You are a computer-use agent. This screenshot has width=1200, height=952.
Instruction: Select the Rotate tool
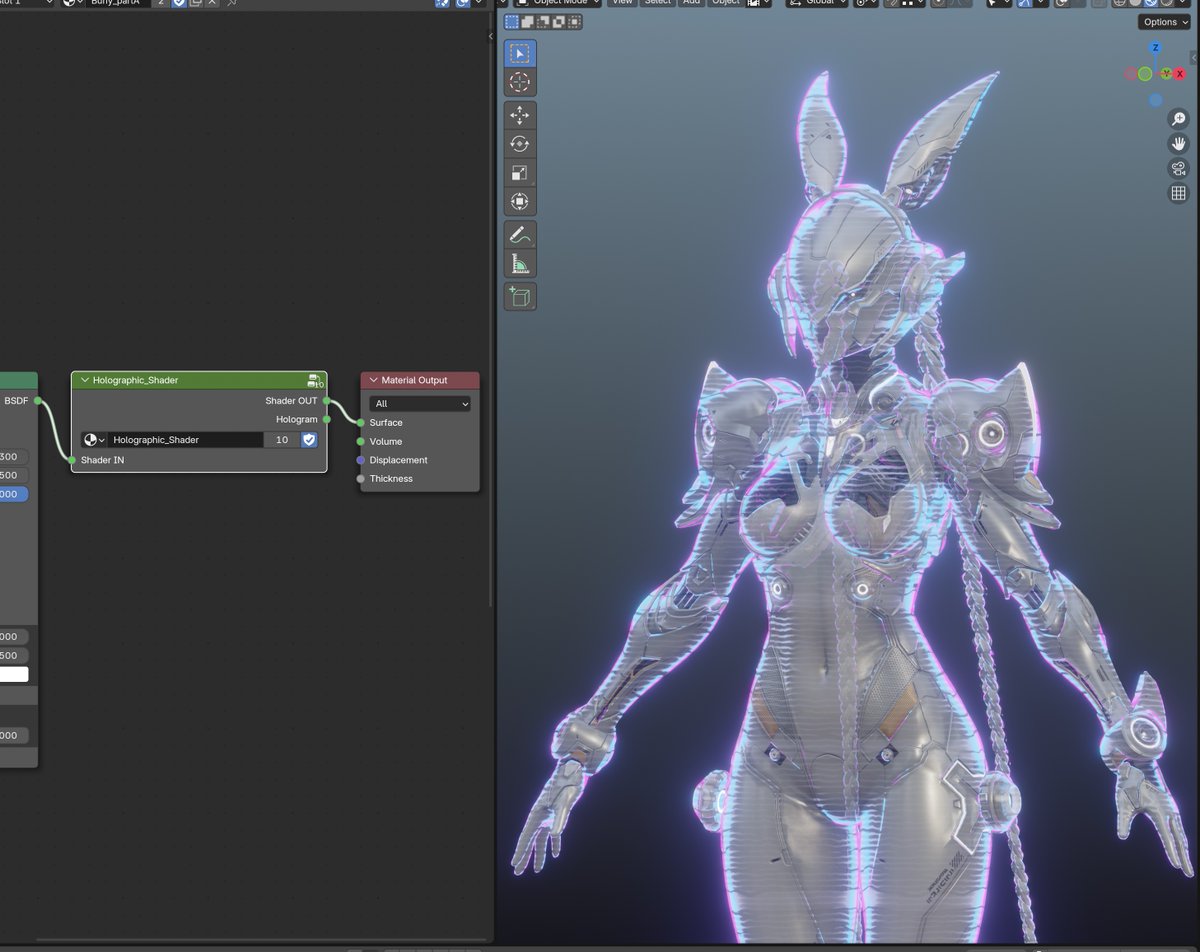pyautogui.click(x=520, y=144)
